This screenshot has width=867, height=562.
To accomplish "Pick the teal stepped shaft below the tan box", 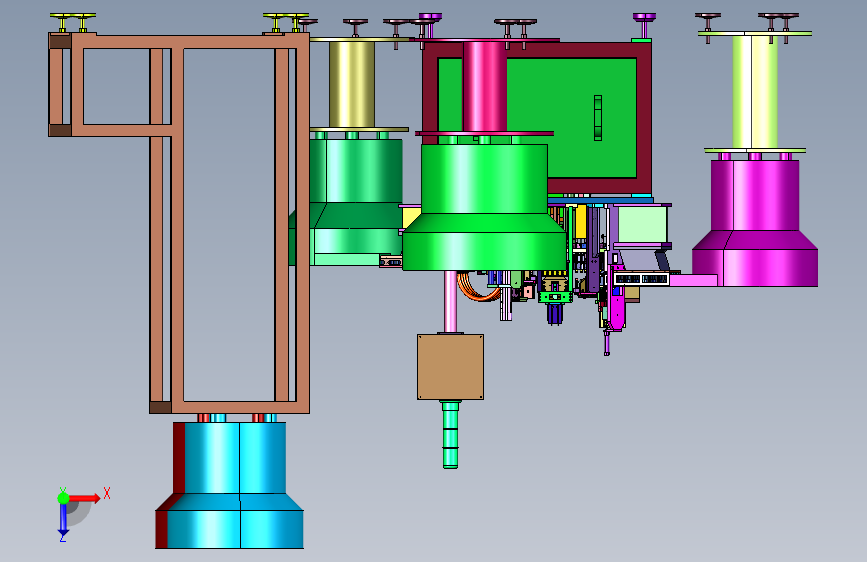I will point(450,435).
